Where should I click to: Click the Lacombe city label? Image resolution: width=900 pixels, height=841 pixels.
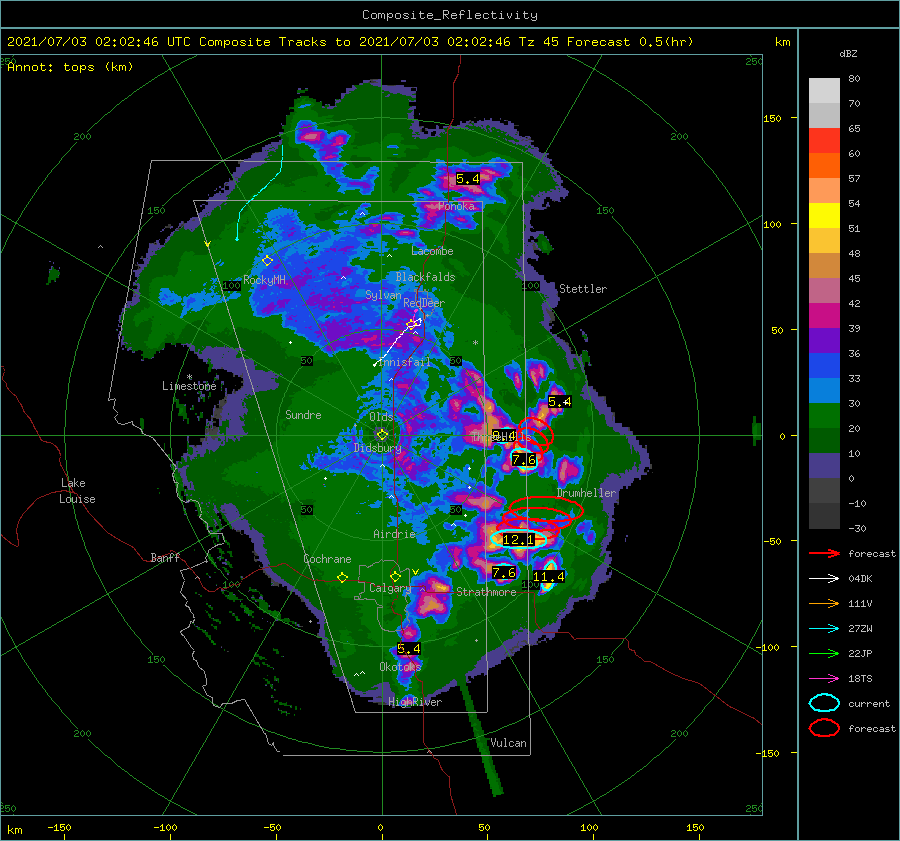(432, 251)
